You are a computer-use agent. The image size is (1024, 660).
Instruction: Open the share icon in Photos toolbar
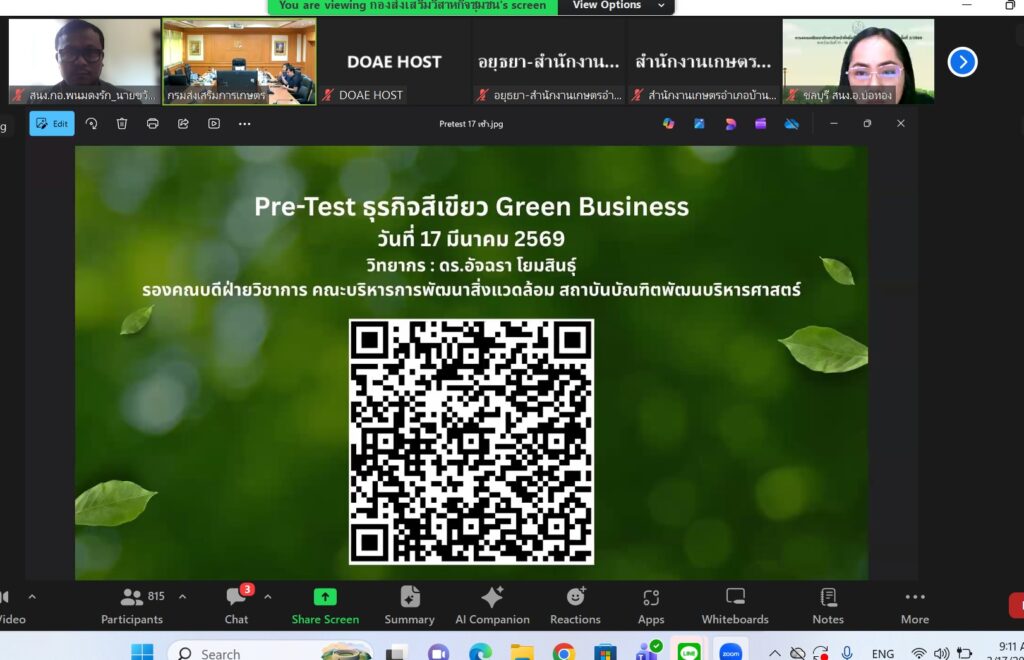point(184,124)
